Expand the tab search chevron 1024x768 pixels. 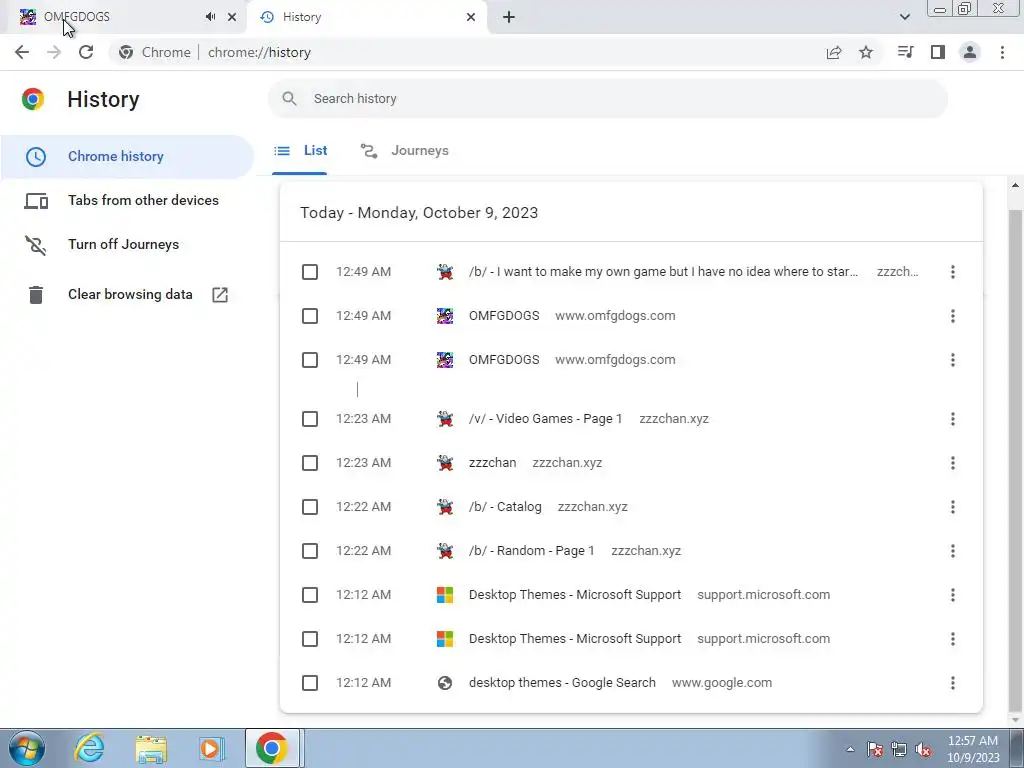pyautogui.click(x=904, y=17)
